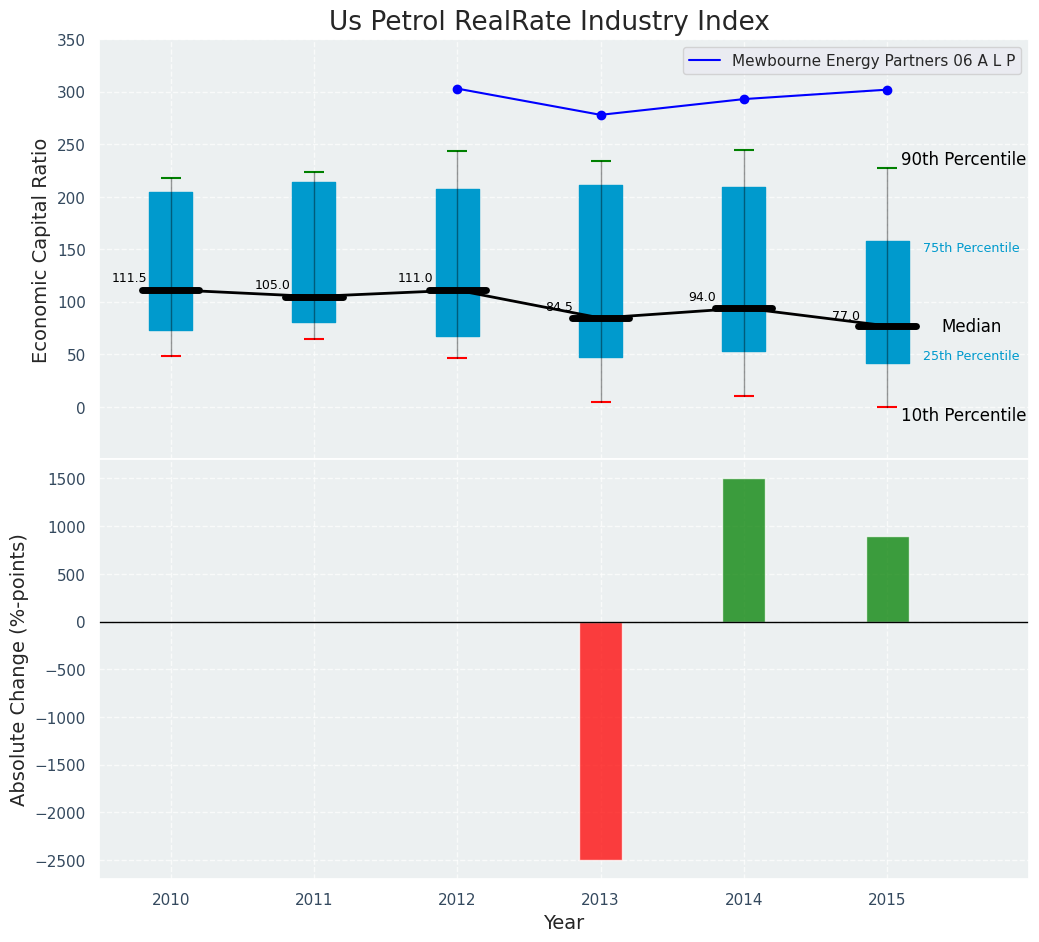Image resolution: width=1039 pixels, height=942 pixels.
Task: Click the 10th Percentile annotation
Action: tap(963, 416)
